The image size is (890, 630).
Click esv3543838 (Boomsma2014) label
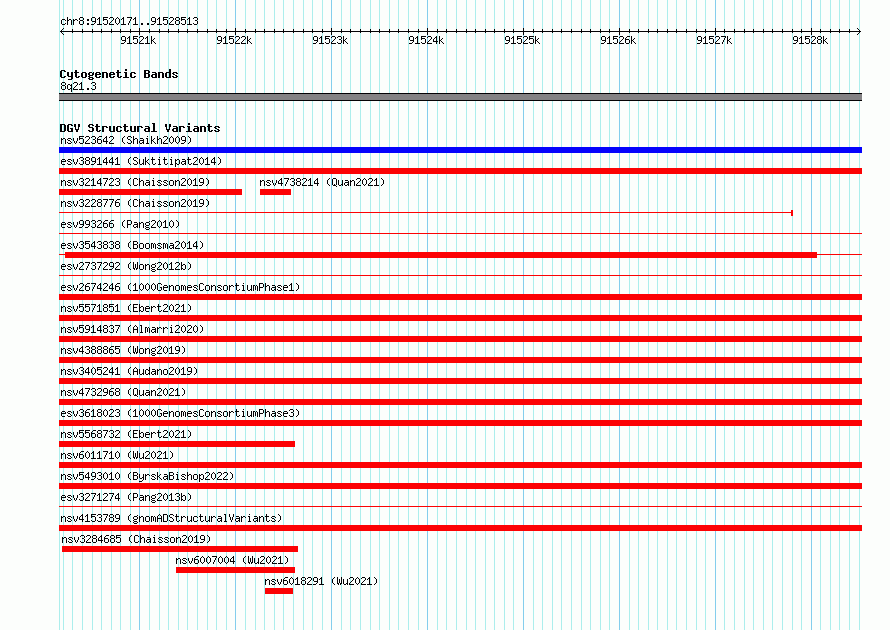(132, 245)
